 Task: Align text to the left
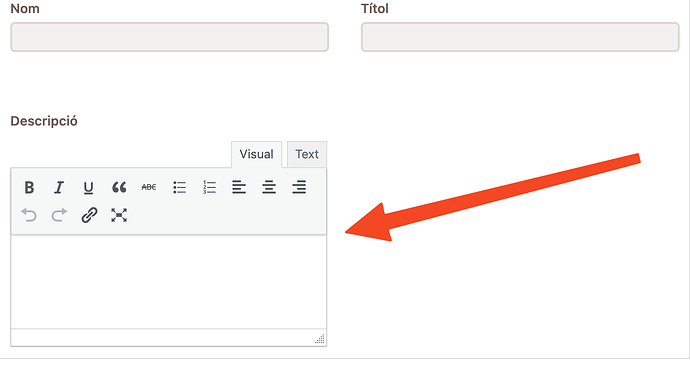(x=239, y=188)
